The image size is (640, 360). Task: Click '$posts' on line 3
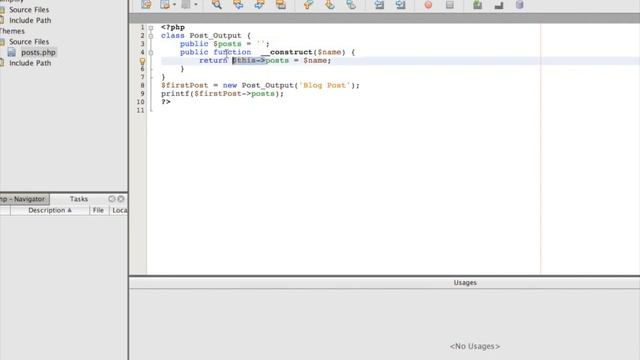coord(227,44)
